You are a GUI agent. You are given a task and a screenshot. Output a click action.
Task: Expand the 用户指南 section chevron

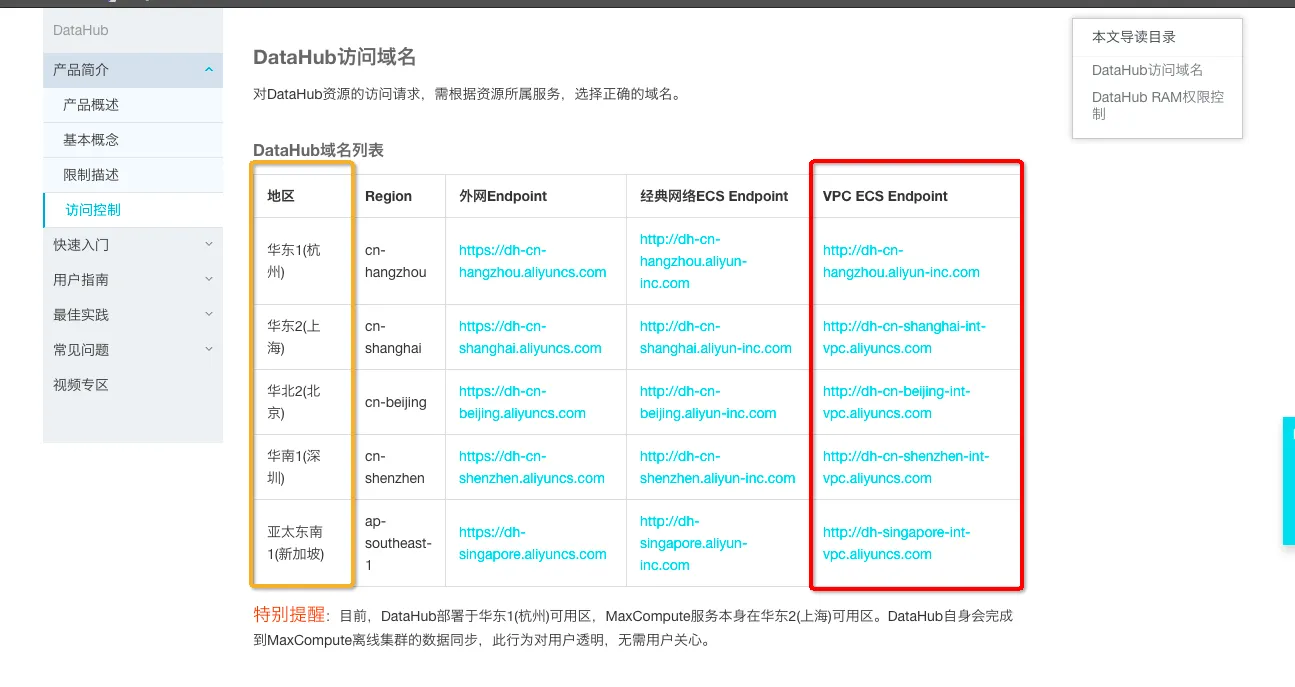(208, 279)
